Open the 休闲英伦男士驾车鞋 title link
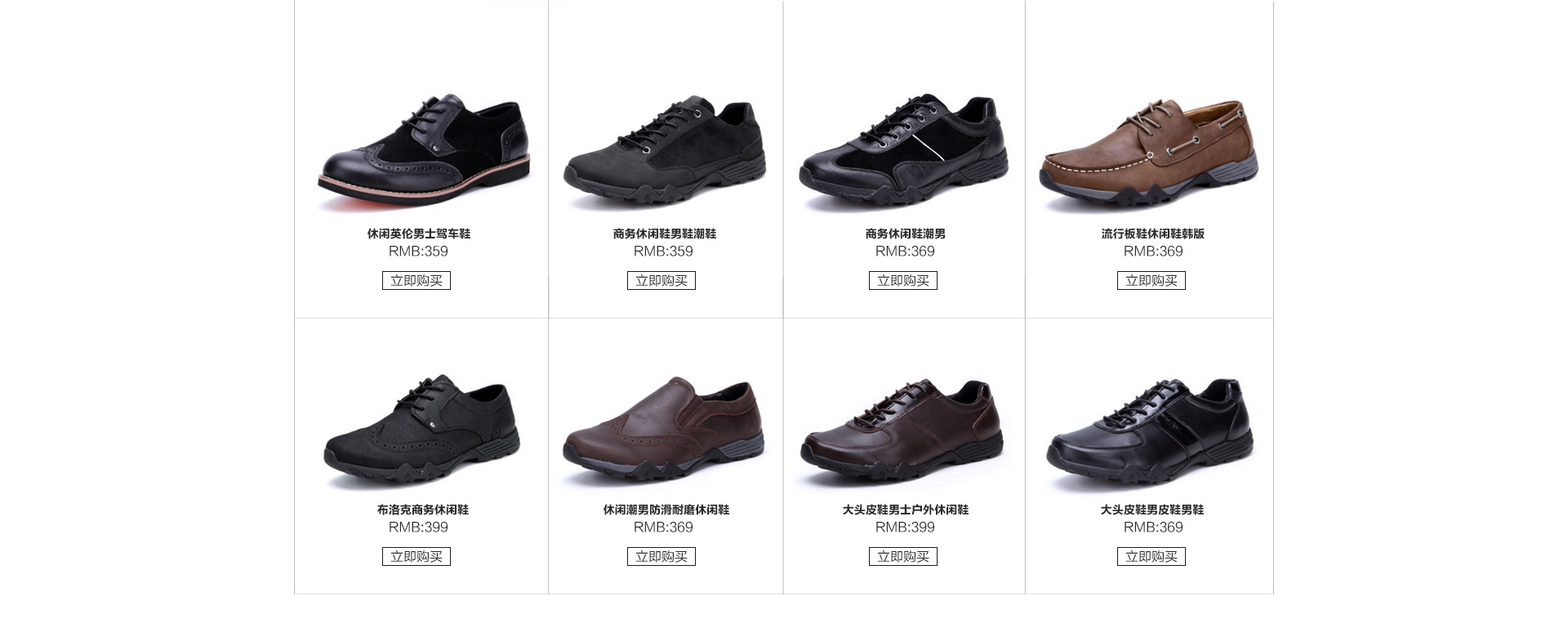The image size is (1568, 632). [x=419, y=234]
